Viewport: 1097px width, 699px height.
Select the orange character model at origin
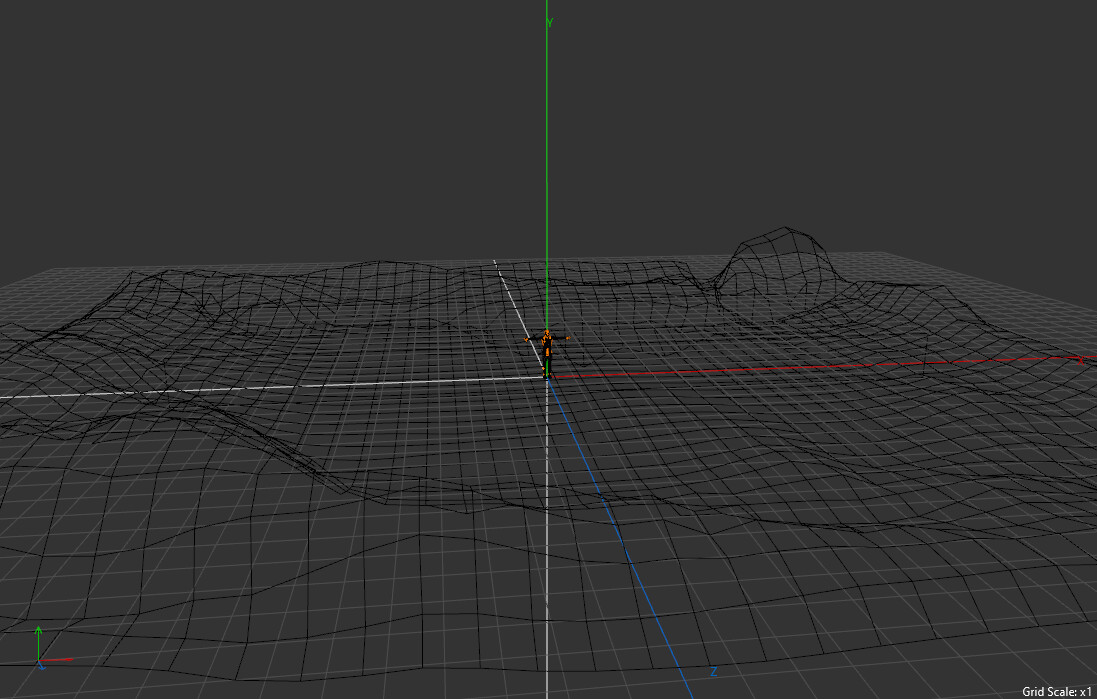(547, 354)
